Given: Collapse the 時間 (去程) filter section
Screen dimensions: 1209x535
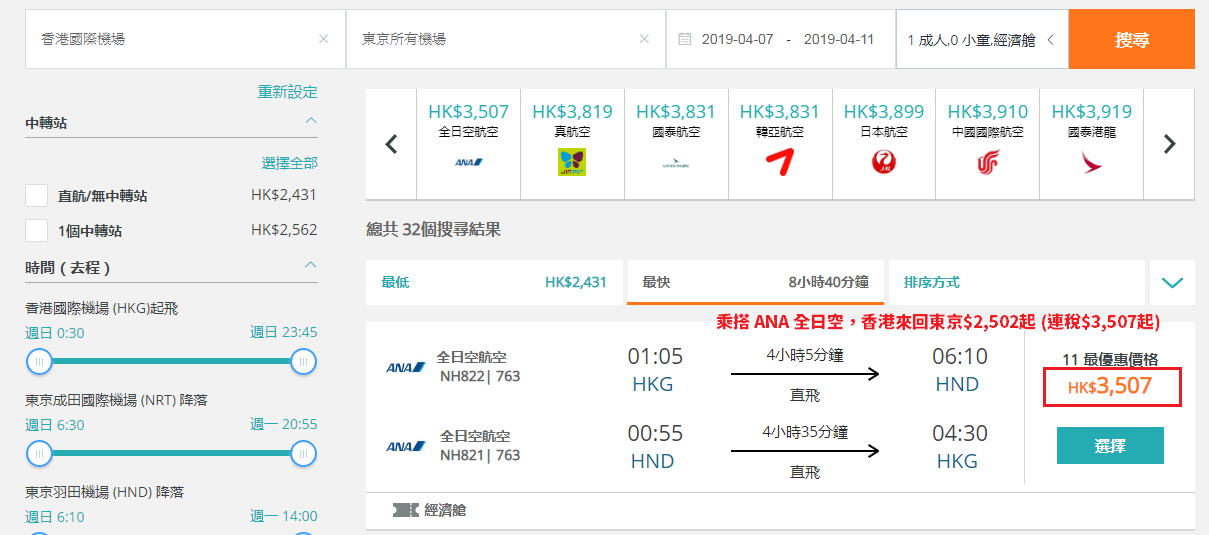Looking at the screenshot, I should [311, 266].
